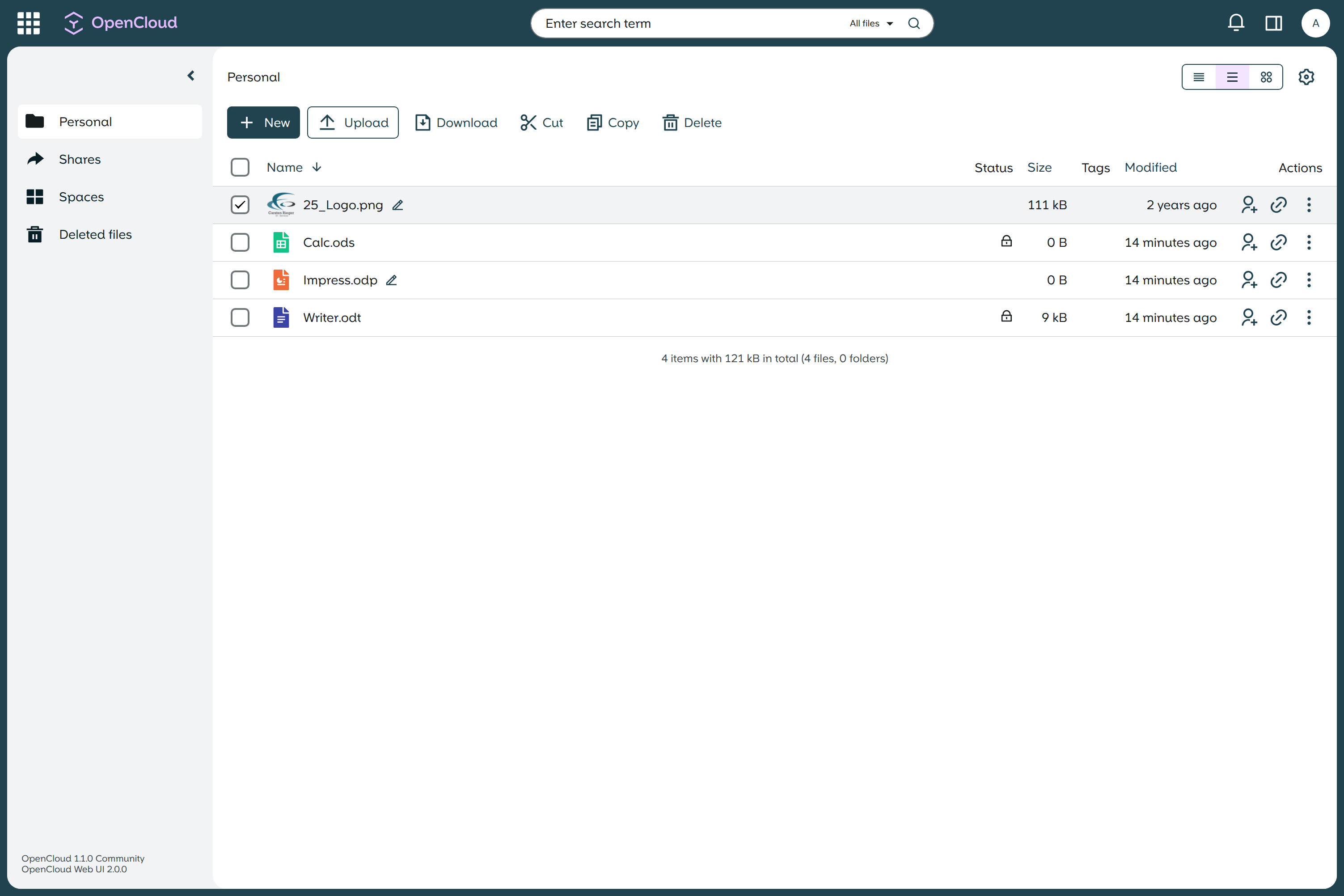Click lock status icon for Writer.odt
Image resolution: width=1344 pixels, height=896 pixels.
[x=1006, y=316]
